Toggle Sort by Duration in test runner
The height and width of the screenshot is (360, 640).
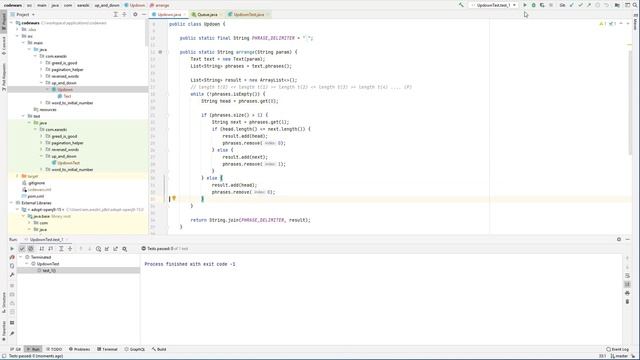coord(51,248)
